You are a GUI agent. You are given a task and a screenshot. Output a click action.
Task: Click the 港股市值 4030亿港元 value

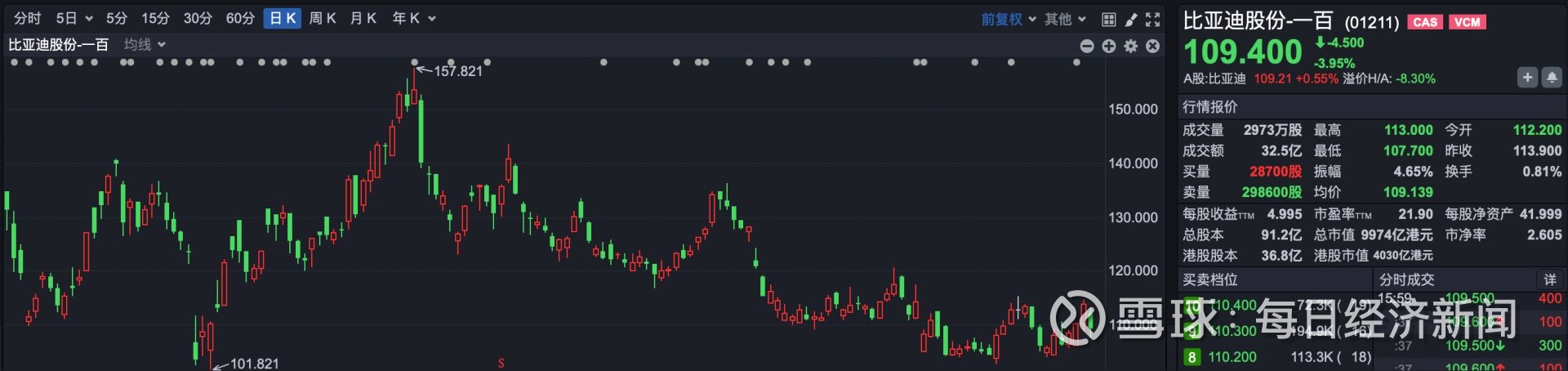pos(1403,256)
